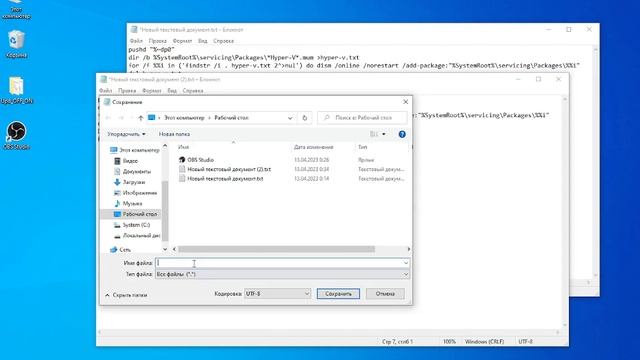Maximize the back Notepad window

[x=569, y=29]
